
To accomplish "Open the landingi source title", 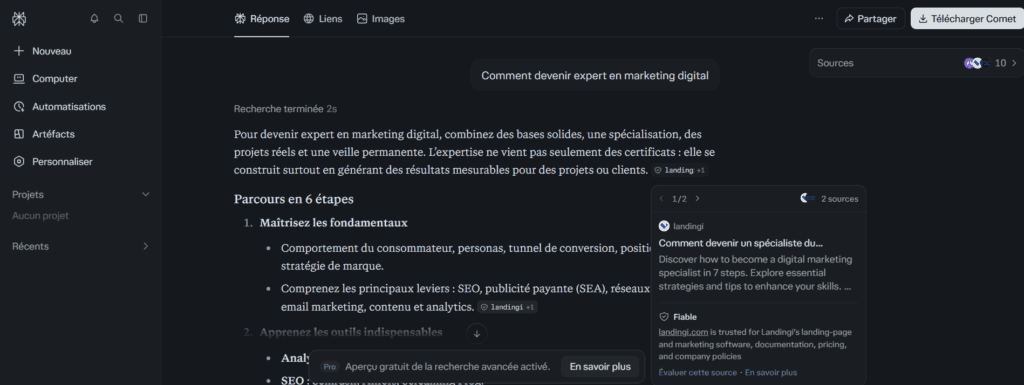I will pos(741,243).
